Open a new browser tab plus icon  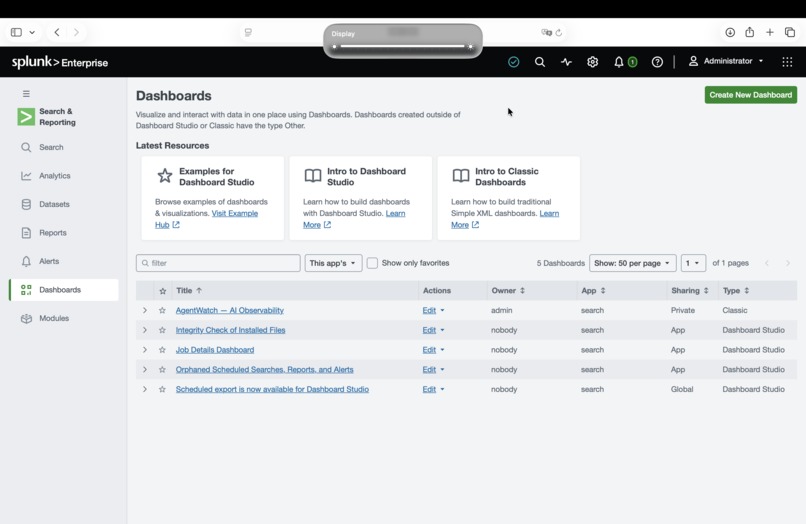[770, 32]
